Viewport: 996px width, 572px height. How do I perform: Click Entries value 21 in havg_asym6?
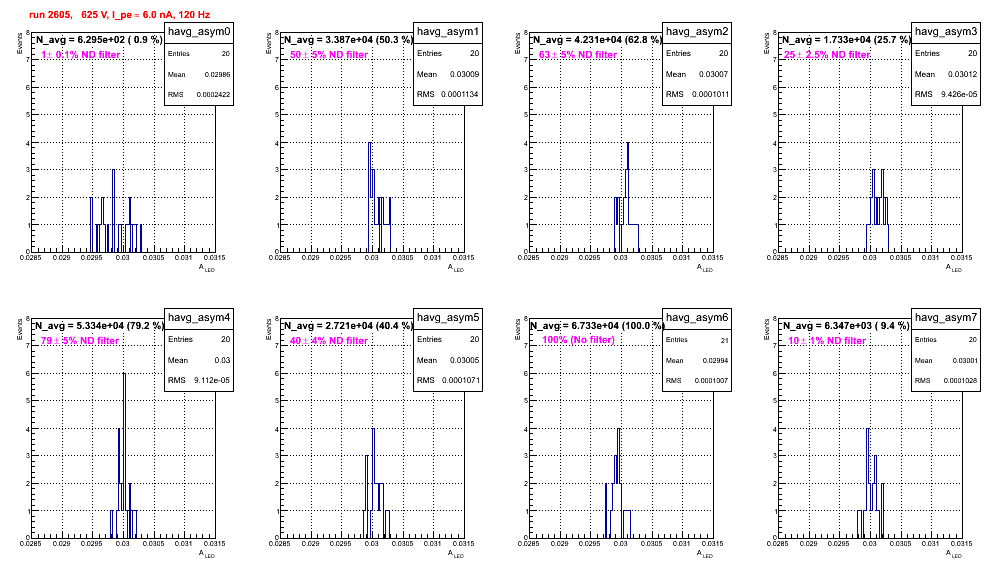click(724, 341)
